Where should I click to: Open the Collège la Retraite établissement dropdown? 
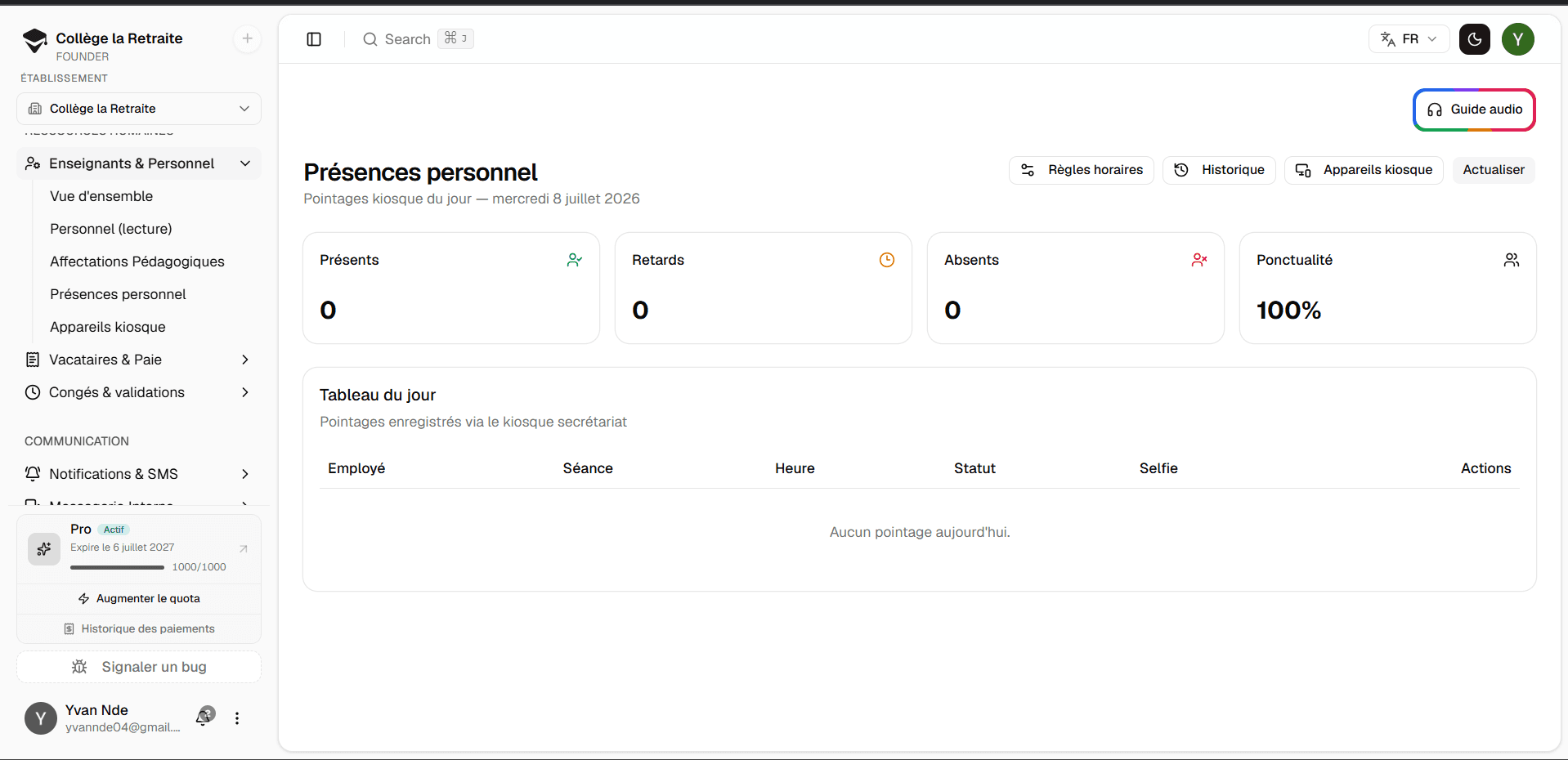pyautogui.click(x=139, y=109)
